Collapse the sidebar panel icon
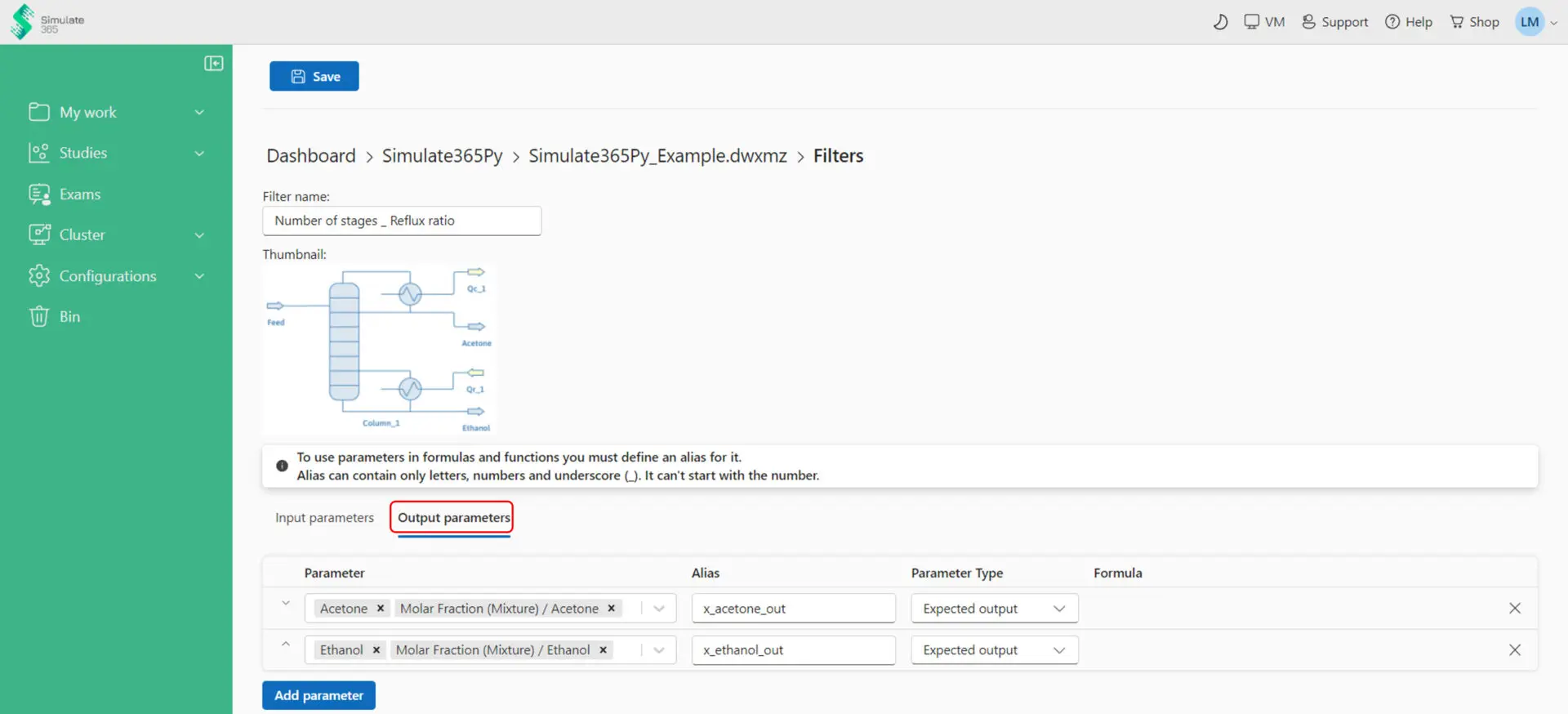This screenshot has width=1568, height=714. coord(214,64)
